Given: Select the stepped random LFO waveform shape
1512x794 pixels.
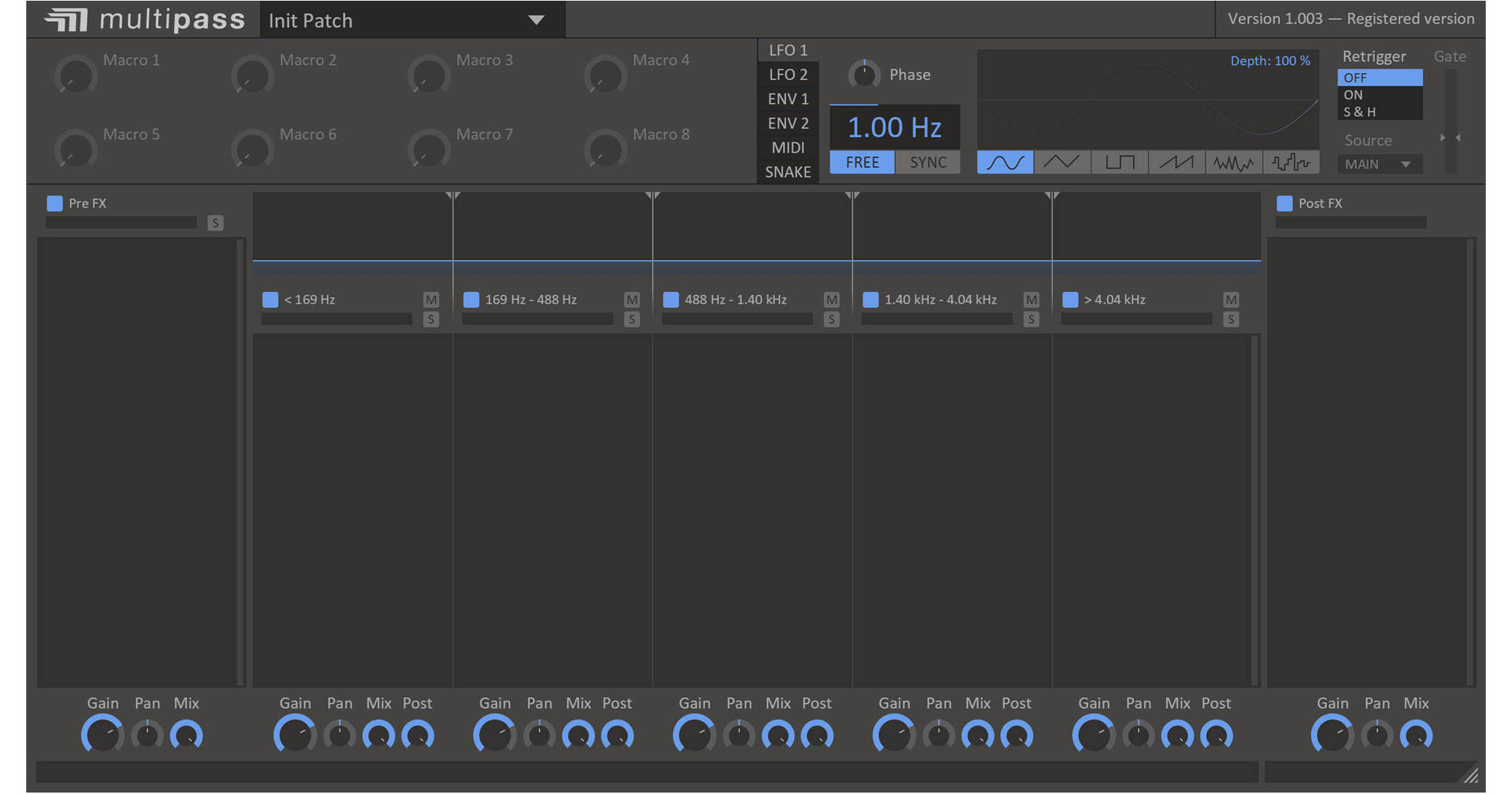Looking at the screenshot, I should (1292, 162).
